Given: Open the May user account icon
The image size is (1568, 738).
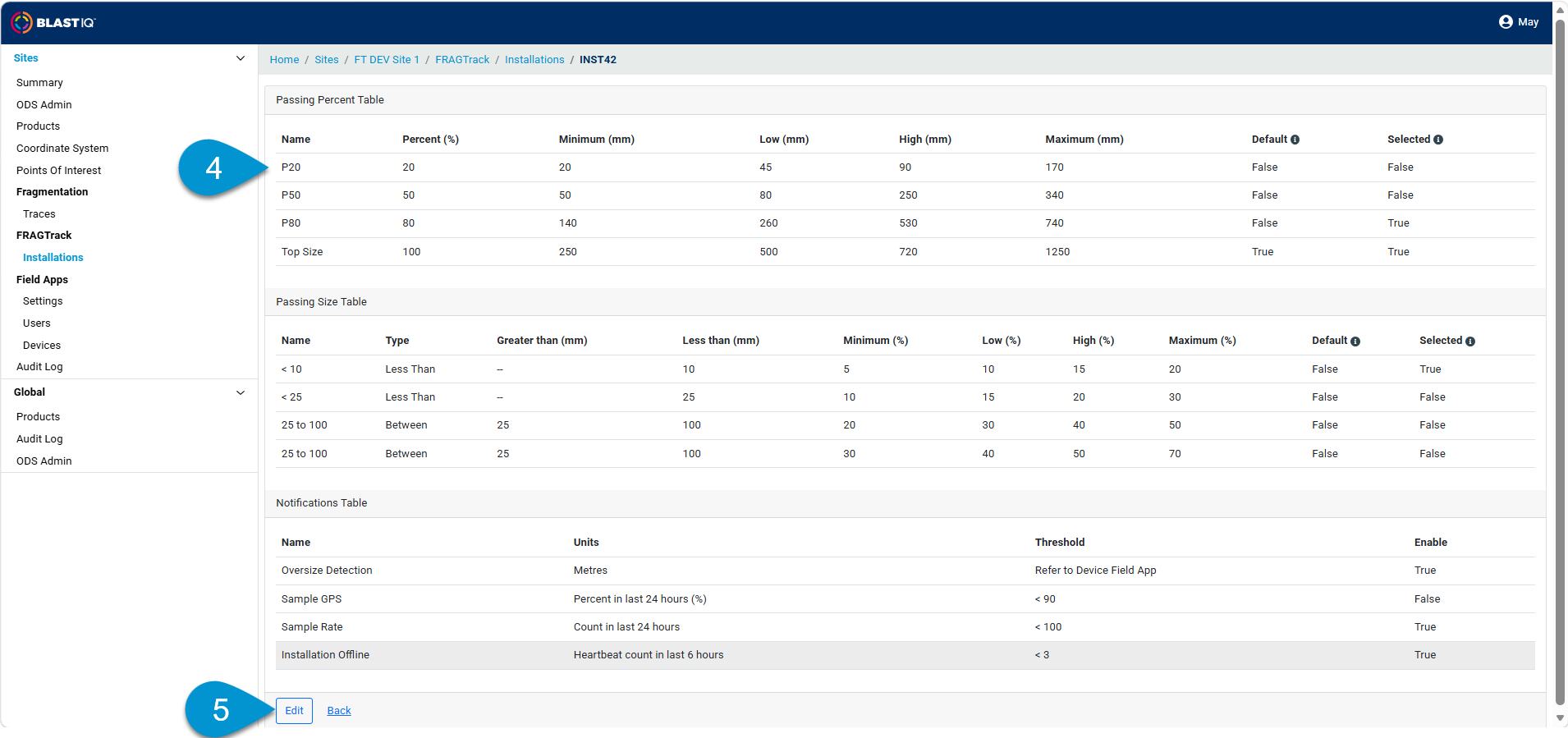Looking at the screenshot, I should (x=1506, y=22).
